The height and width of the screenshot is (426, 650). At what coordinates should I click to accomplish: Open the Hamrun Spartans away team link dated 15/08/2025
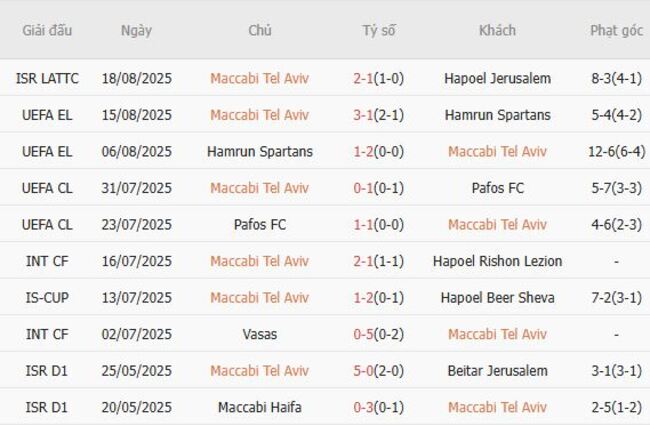[x=497, y=115]
